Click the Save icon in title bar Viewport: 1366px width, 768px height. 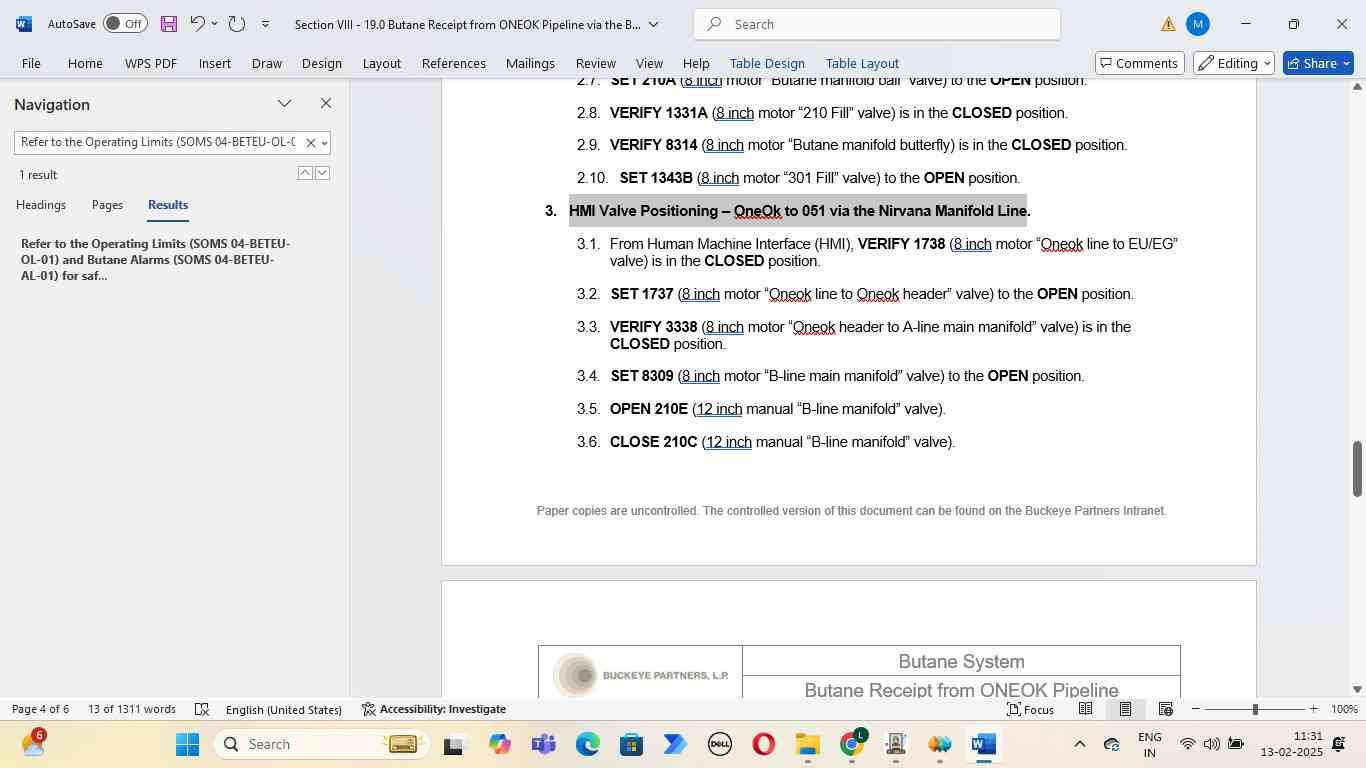169,24
